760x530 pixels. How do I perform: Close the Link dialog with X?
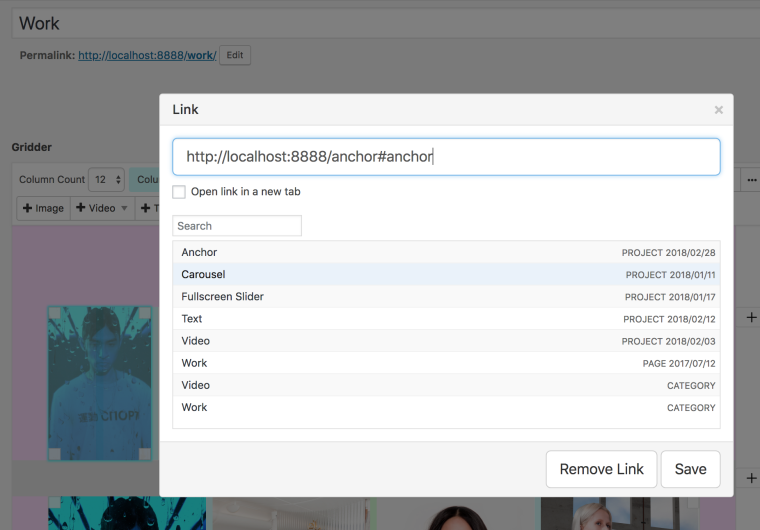[x=718, y=110]
